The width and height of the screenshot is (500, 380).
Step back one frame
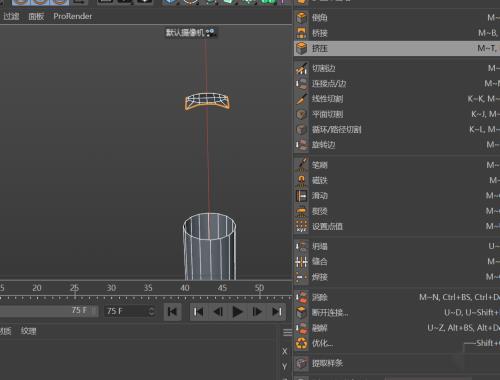tap(218, 312)
